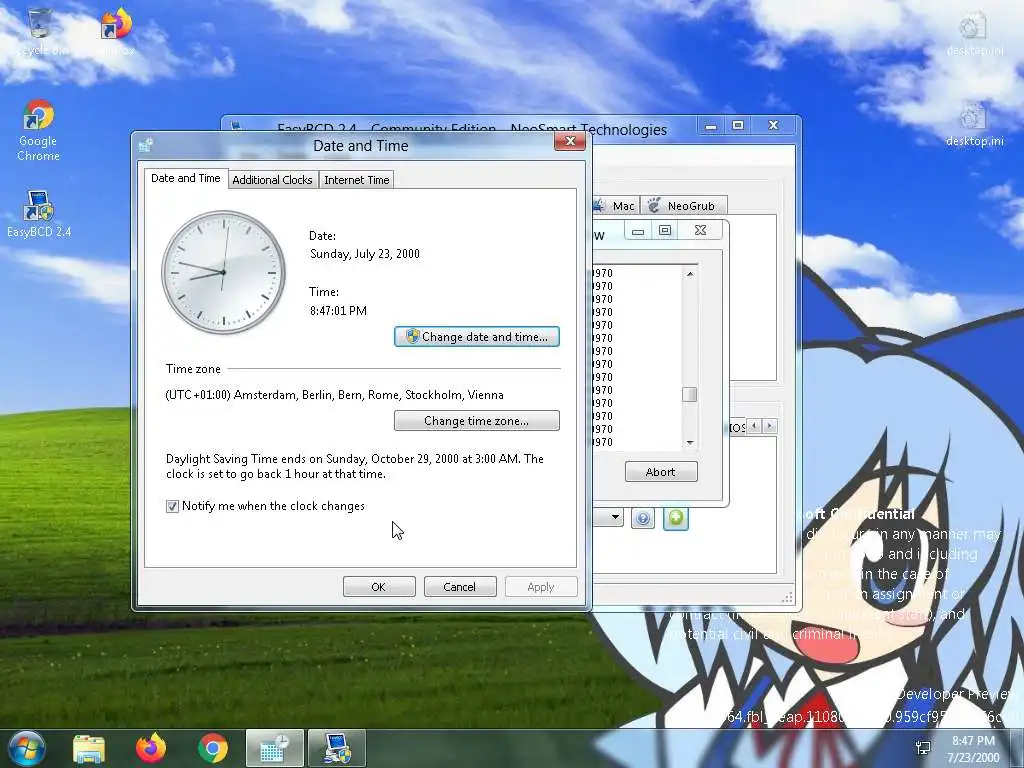Click Change time zone button

(x=477, y=421)
